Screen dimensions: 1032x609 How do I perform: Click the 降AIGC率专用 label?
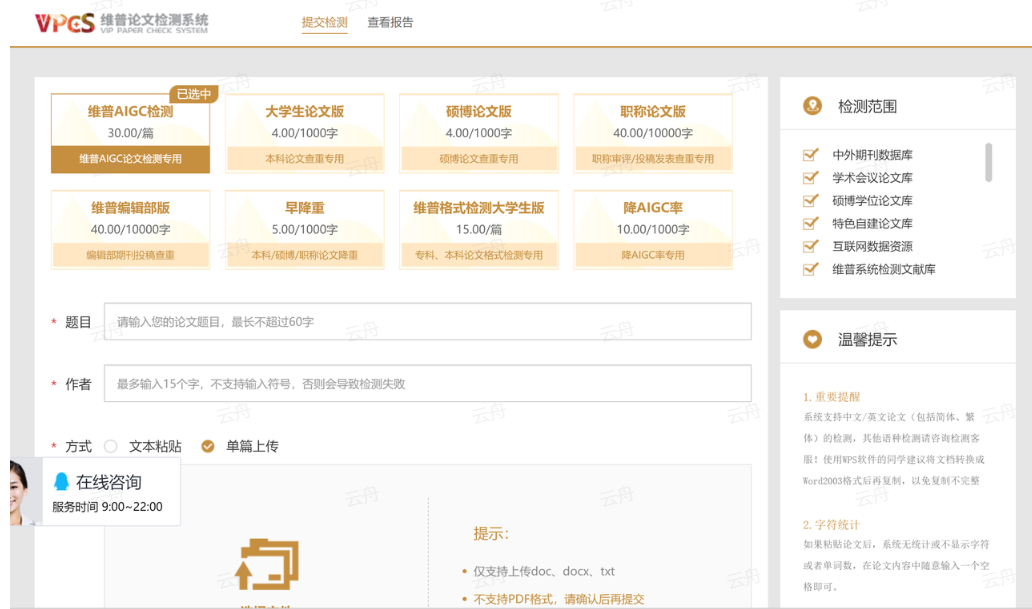coord(653,255)
